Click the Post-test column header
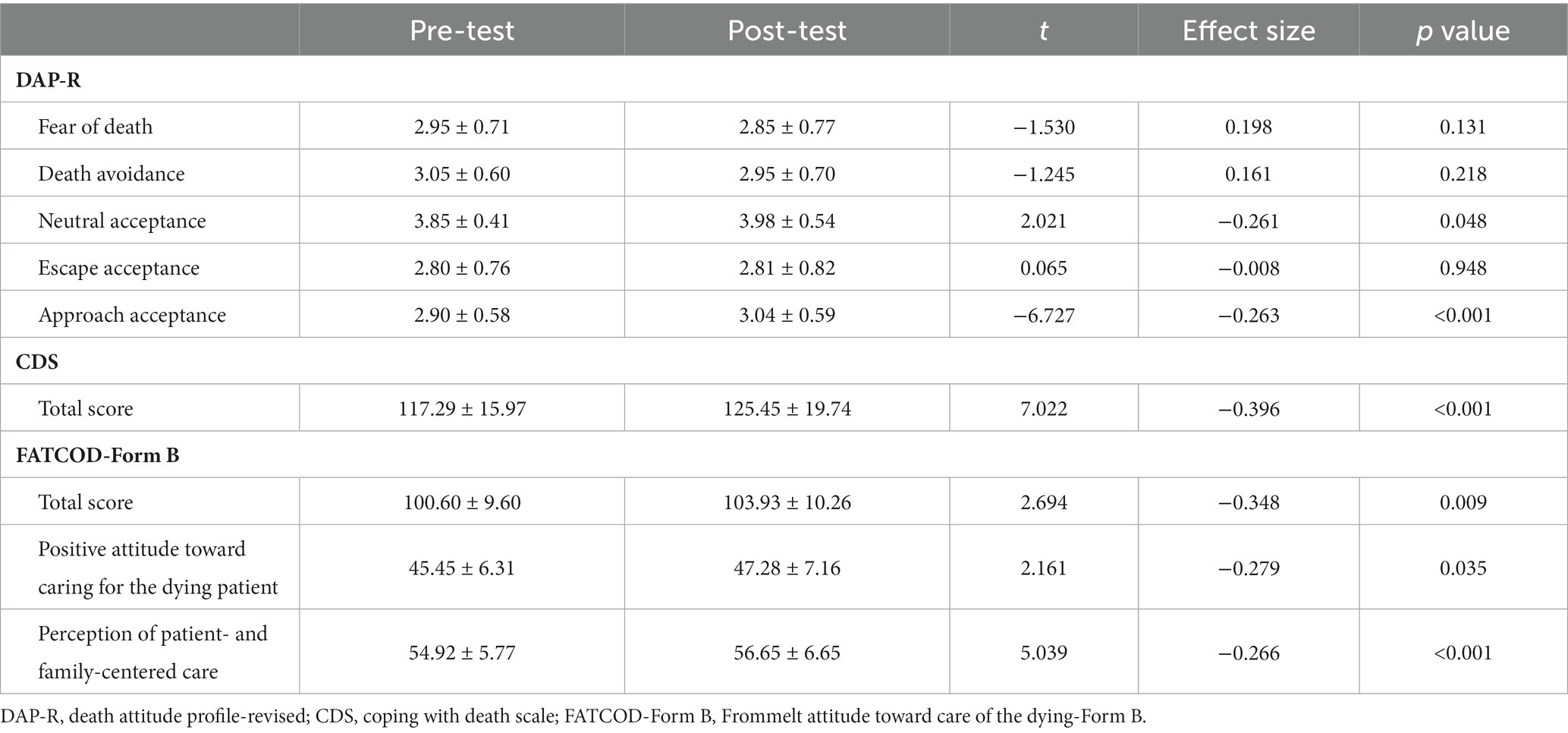The height and width of the screenshot is (733, 1568). click(787, 30)
